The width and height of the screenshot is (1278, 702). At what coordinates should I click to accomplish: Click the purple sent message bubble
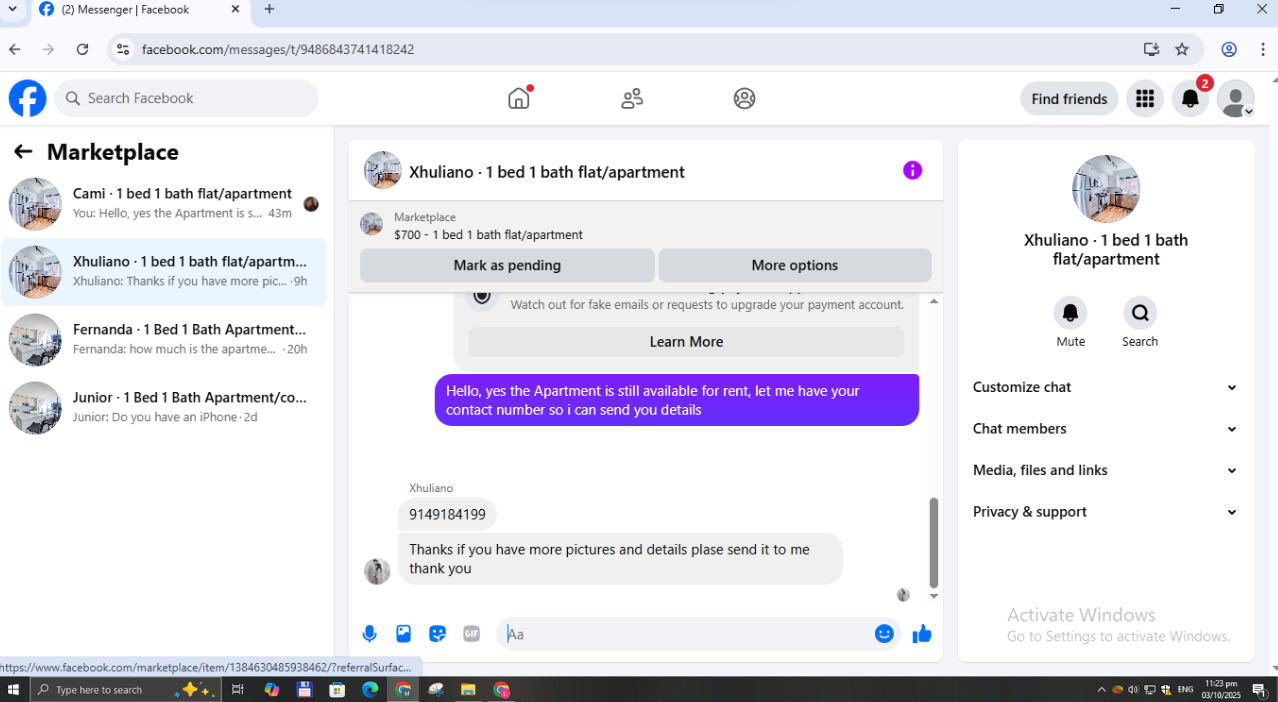(x=677, y=400)
